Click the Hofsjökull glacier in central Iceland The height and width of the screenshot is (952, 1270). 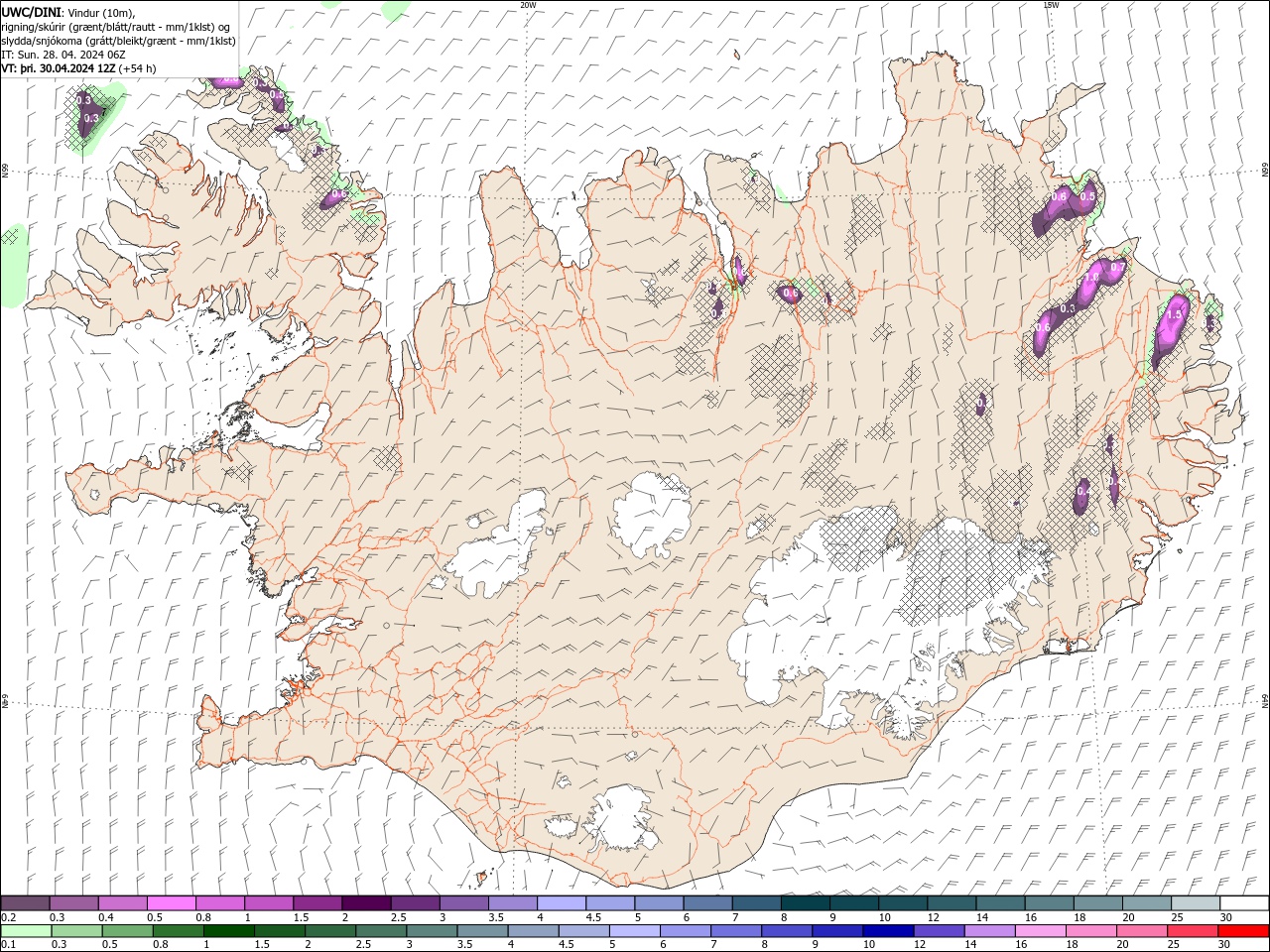tap(652, 514)
